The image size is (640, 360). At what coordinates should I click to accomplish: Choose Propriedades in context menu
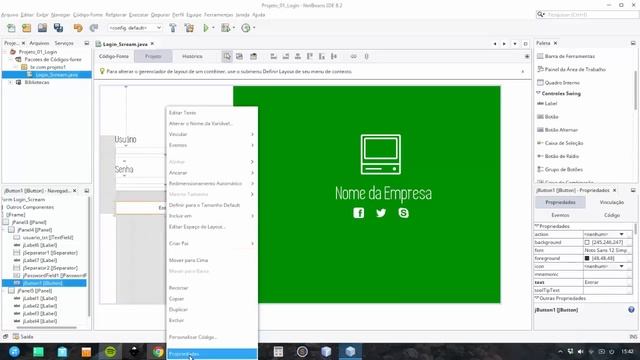(x=212, y=354)
